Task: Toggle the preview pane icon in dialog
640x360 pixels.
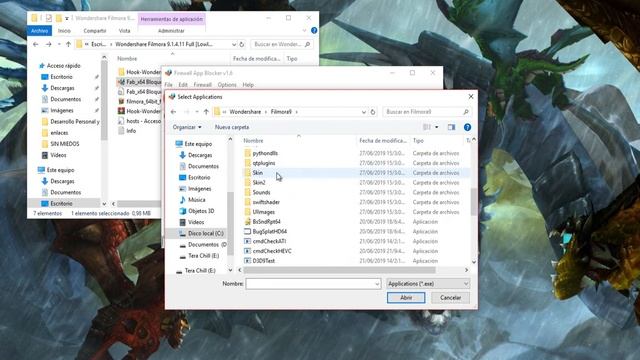Action: point(451,127)
